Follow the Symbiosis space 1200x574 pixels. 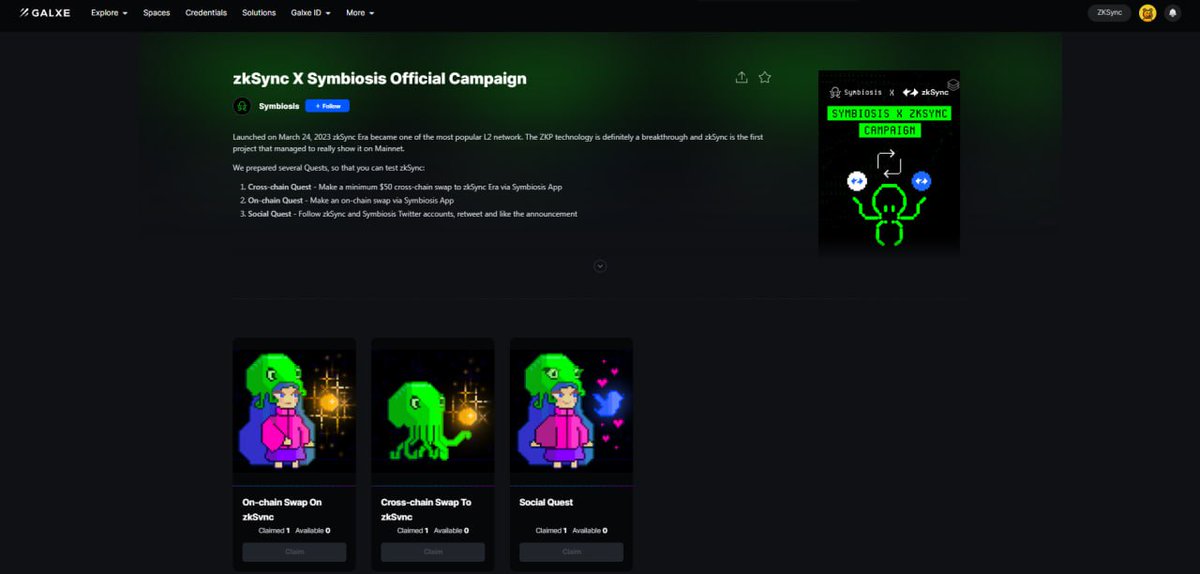(x=327, y=106)
